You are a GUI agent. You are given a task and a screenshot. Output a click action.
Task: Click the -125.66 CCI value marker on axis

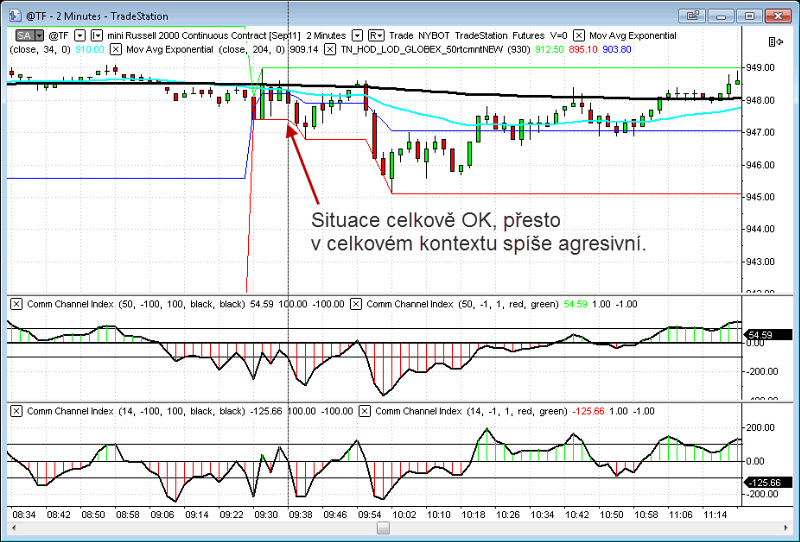[x=768, y=482]
